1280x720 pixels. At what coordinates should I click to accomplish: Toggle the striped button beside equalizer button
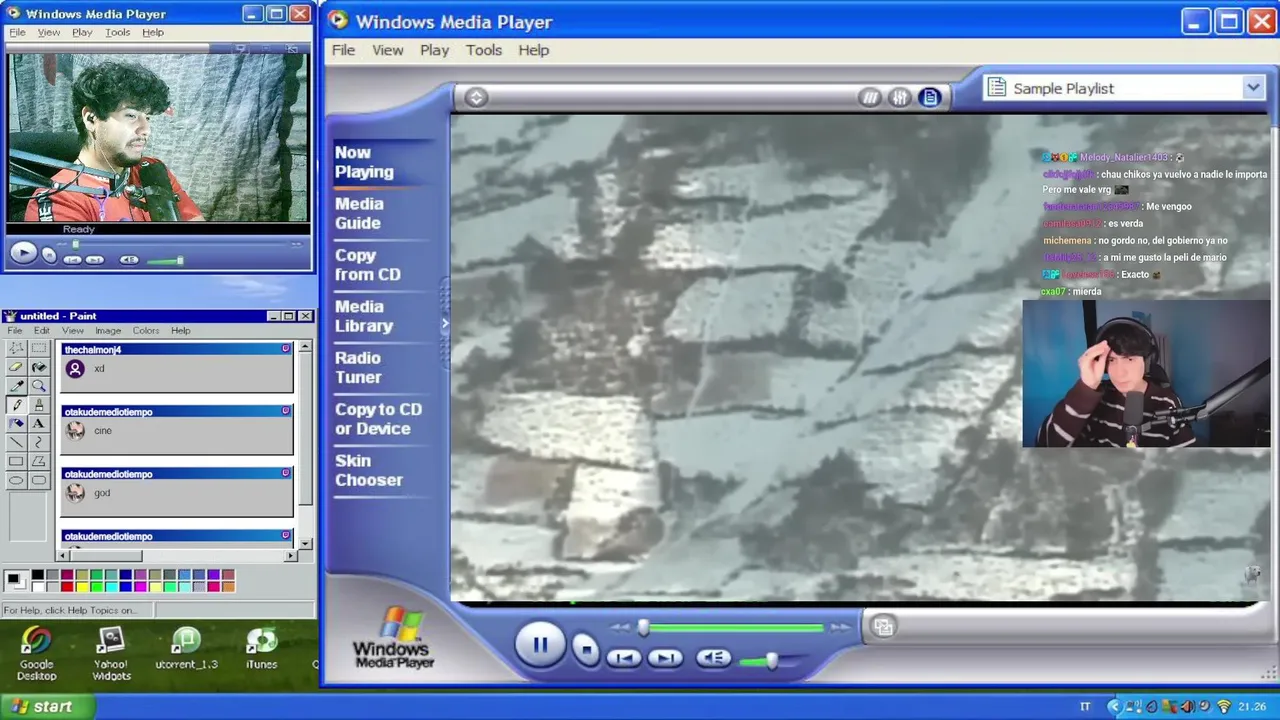870,97
